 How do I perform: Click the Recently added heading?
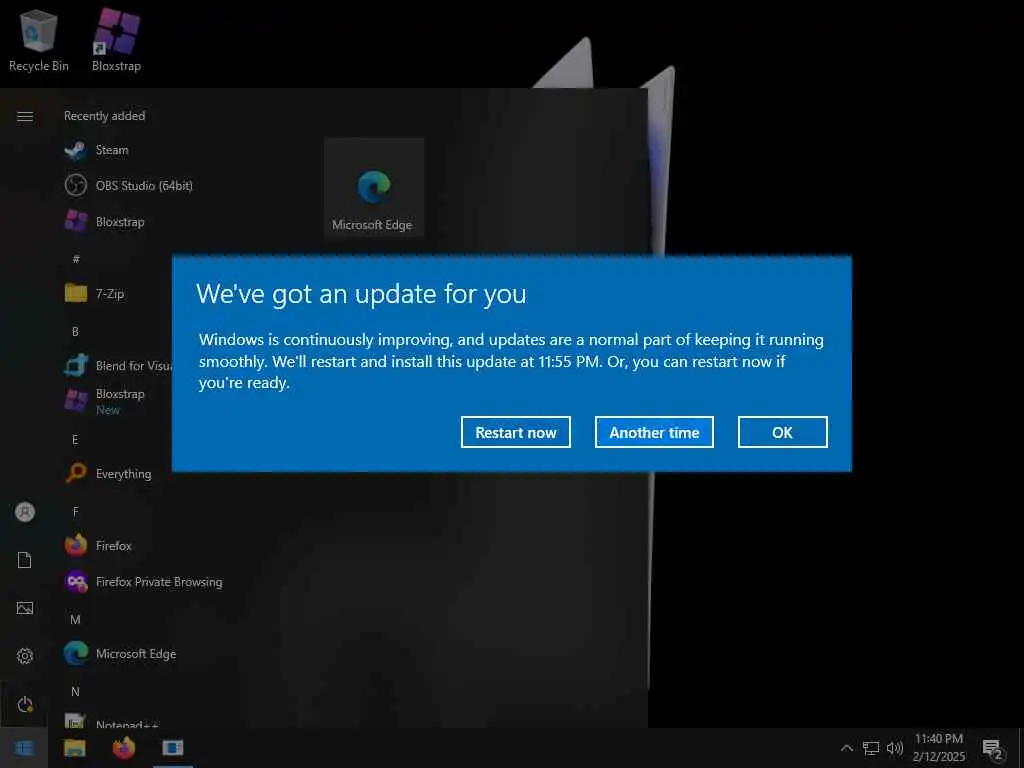tap(104, 116)
